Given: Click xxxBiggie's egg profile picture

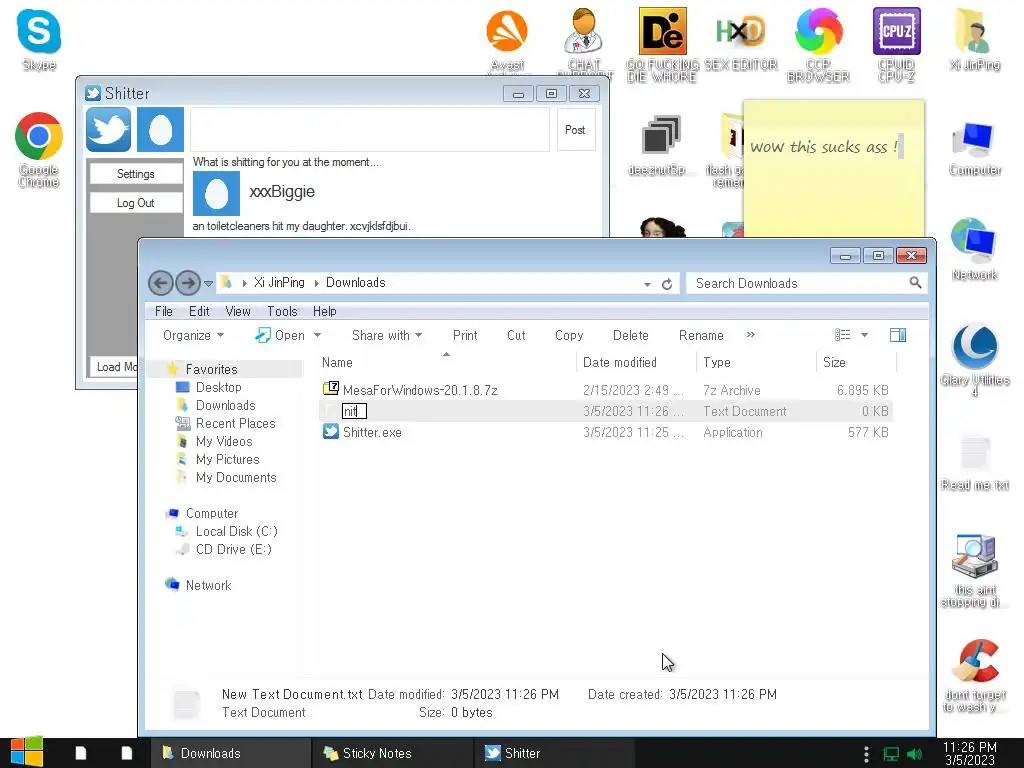Looking at the screenshot, I should (x=216, y=193).
